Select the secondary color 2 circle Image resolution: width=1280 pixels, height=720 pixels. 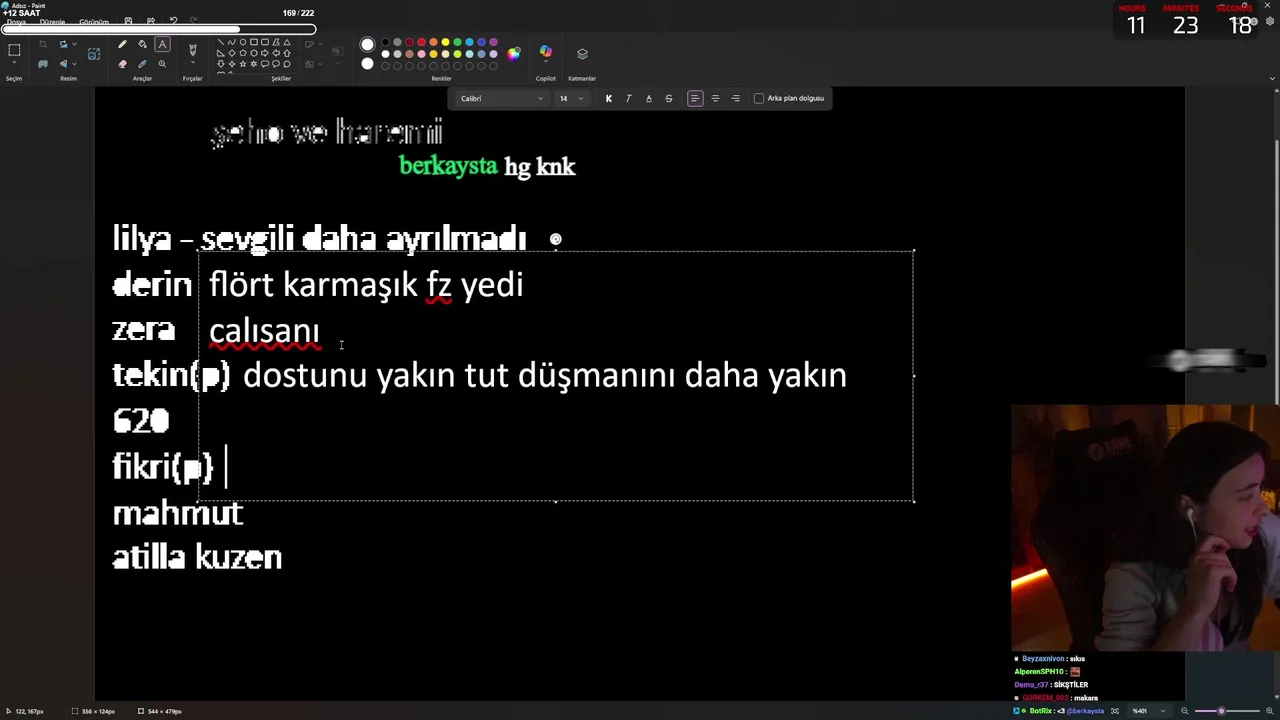367,63
